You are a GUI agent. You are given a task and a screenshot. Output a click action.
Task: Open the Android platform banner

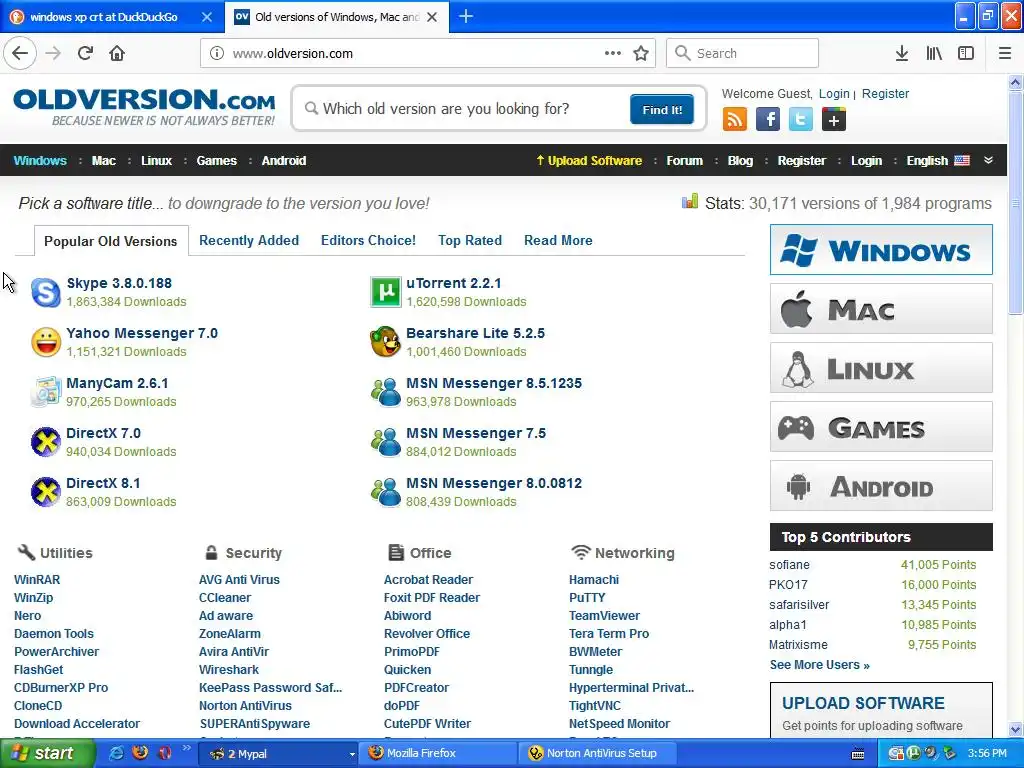point(881,486)
